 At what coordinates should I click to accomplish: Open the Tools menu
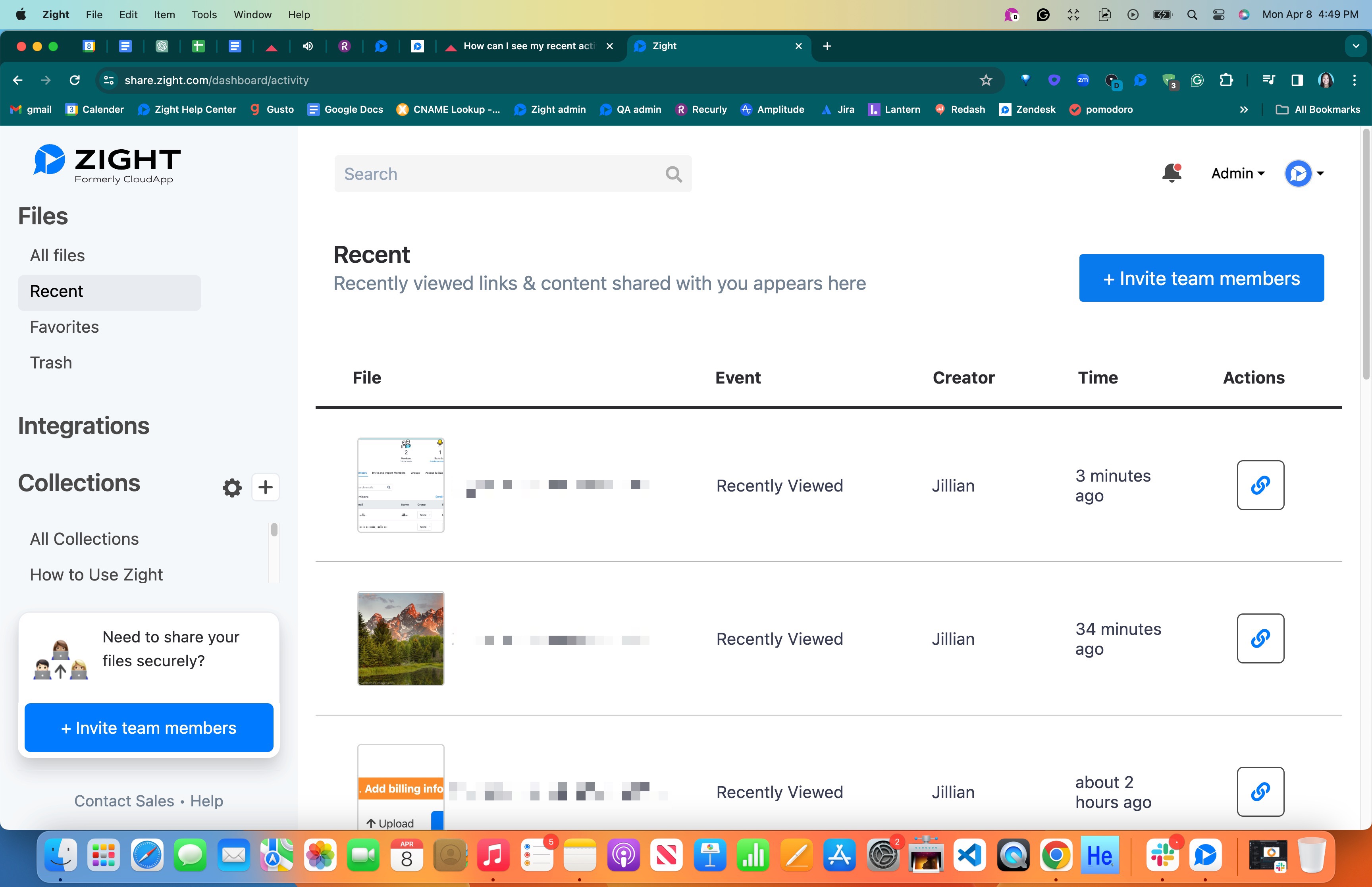click(x=204, y=14)
